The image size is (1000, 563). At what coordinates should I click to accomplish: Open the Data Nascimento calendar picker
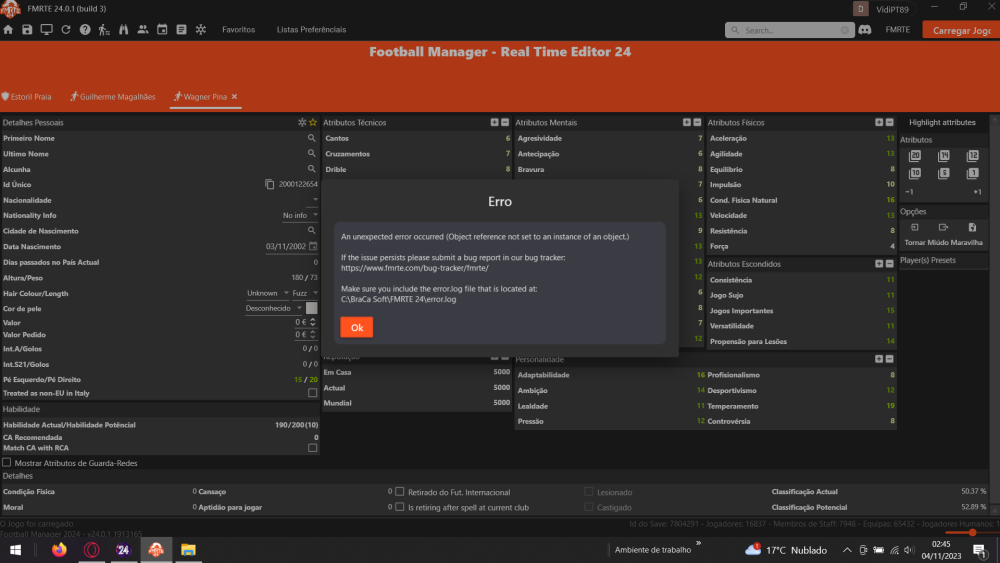(x=313, y=246)
